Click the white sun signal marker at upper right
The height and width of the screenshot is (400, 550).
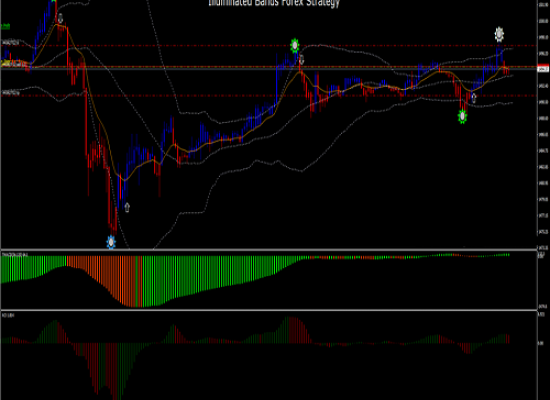[x=499, y=34]
